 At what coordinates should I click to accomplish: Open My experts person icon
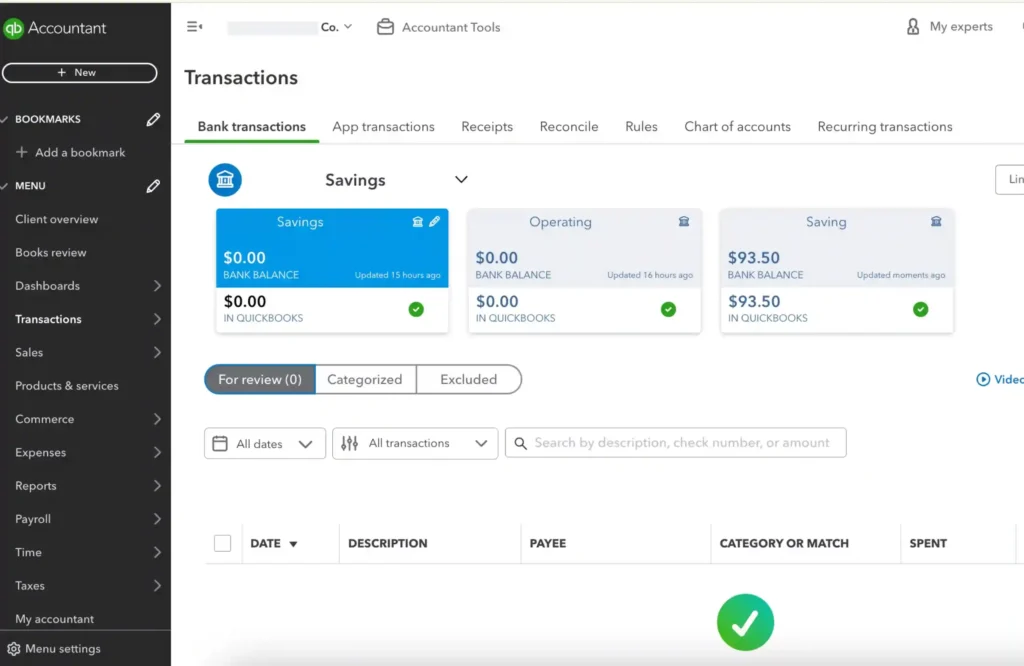(912, 27)
